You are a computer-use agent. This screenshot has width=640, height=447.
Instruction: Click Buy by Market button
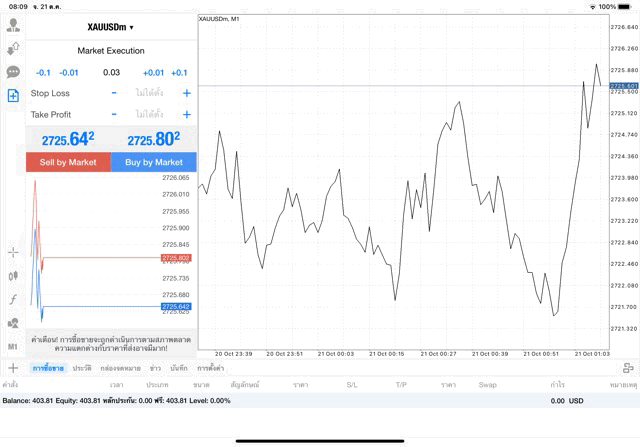(154, 162)
